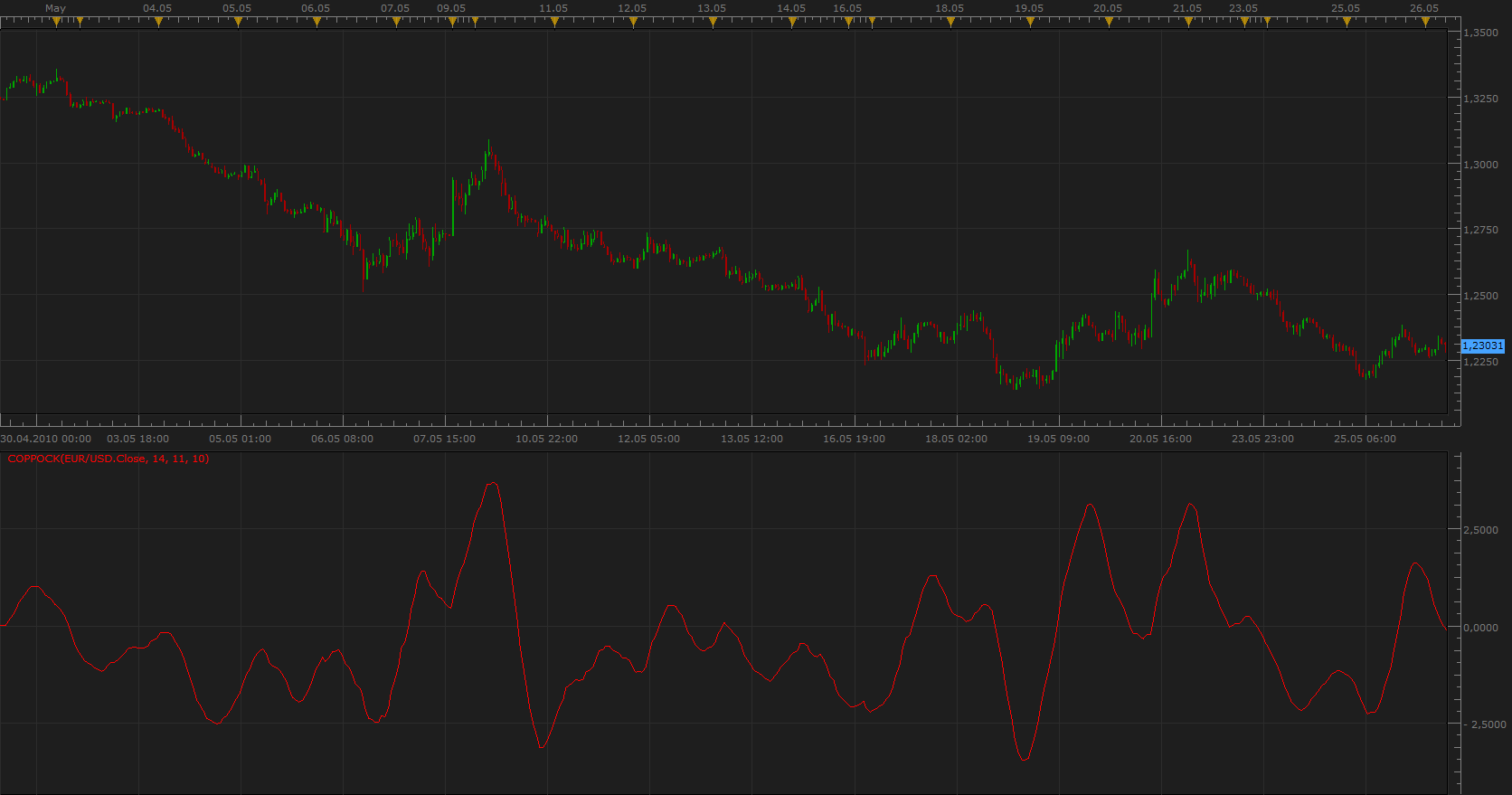Click the '03.05 18:00' time label
The height and width of the screenshot is (795, 1512).
tap(138, 439)
